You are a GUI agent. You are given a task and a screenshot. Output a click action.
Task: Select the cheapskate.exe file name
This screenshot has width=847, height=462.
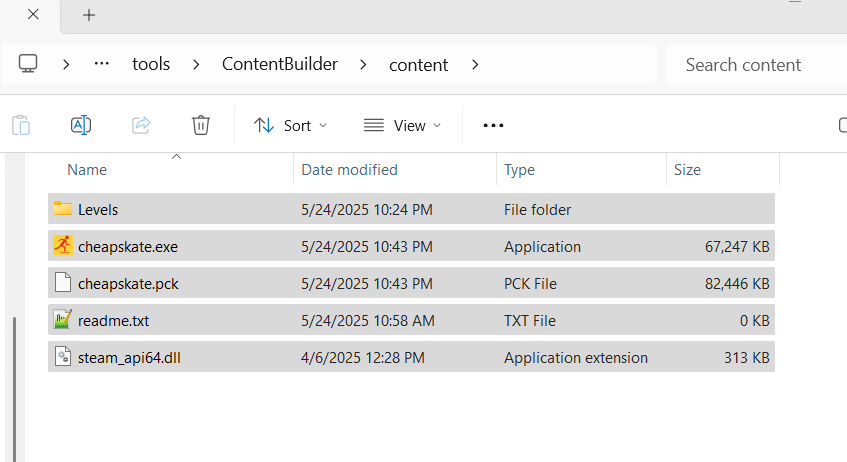128,247
